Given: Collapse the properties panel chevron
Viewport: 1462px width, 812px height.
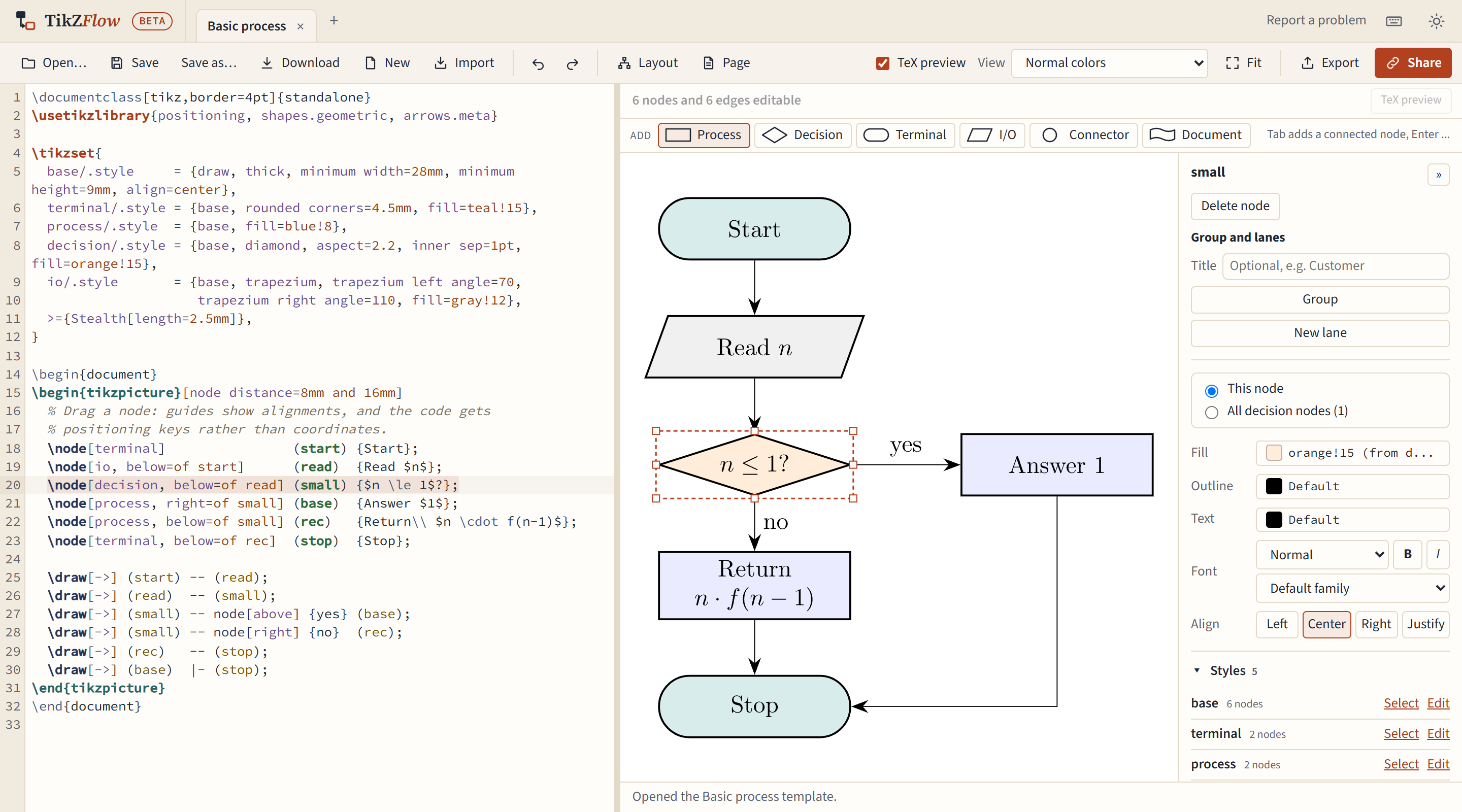Looking at the screenshot, I should point(1438,175).
